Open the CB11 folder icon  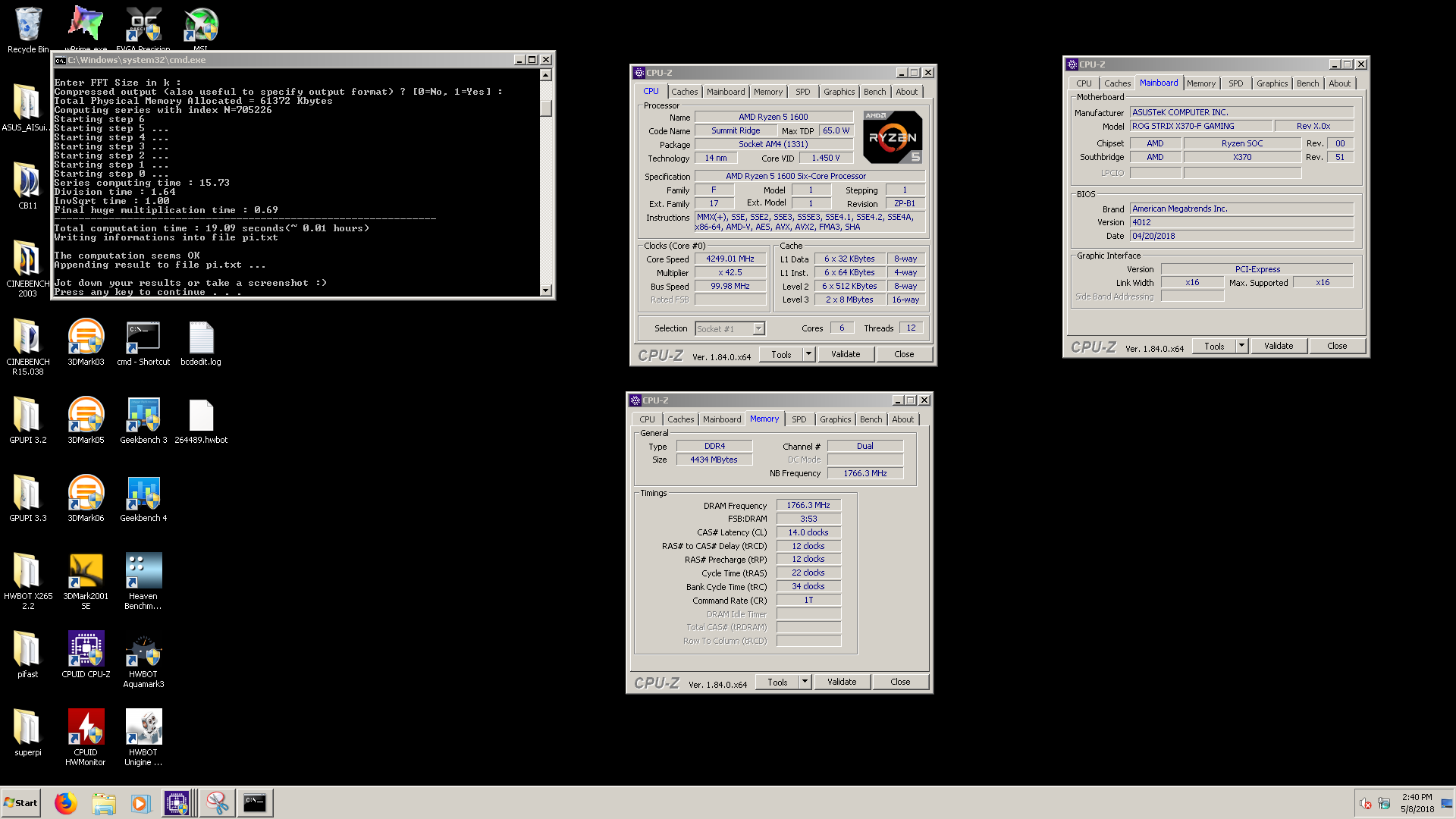pyautogui.click(x=27, y=186)
